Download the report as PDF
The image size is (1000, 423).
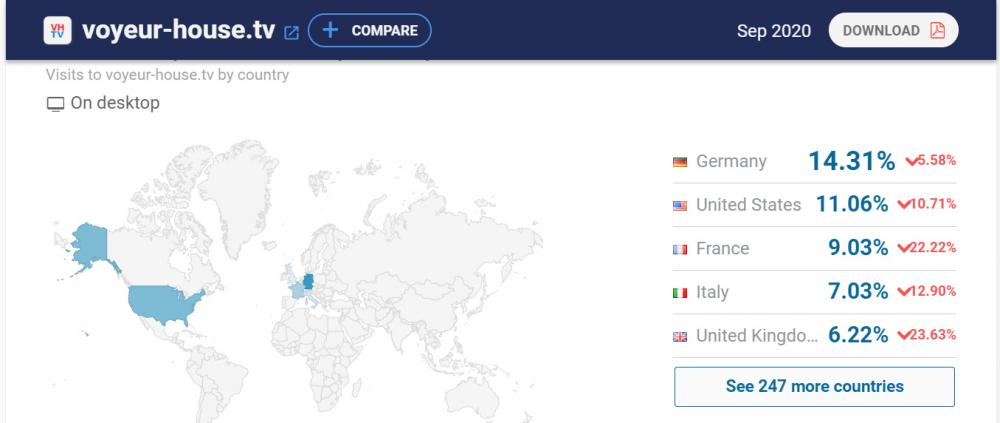point(893,30)
